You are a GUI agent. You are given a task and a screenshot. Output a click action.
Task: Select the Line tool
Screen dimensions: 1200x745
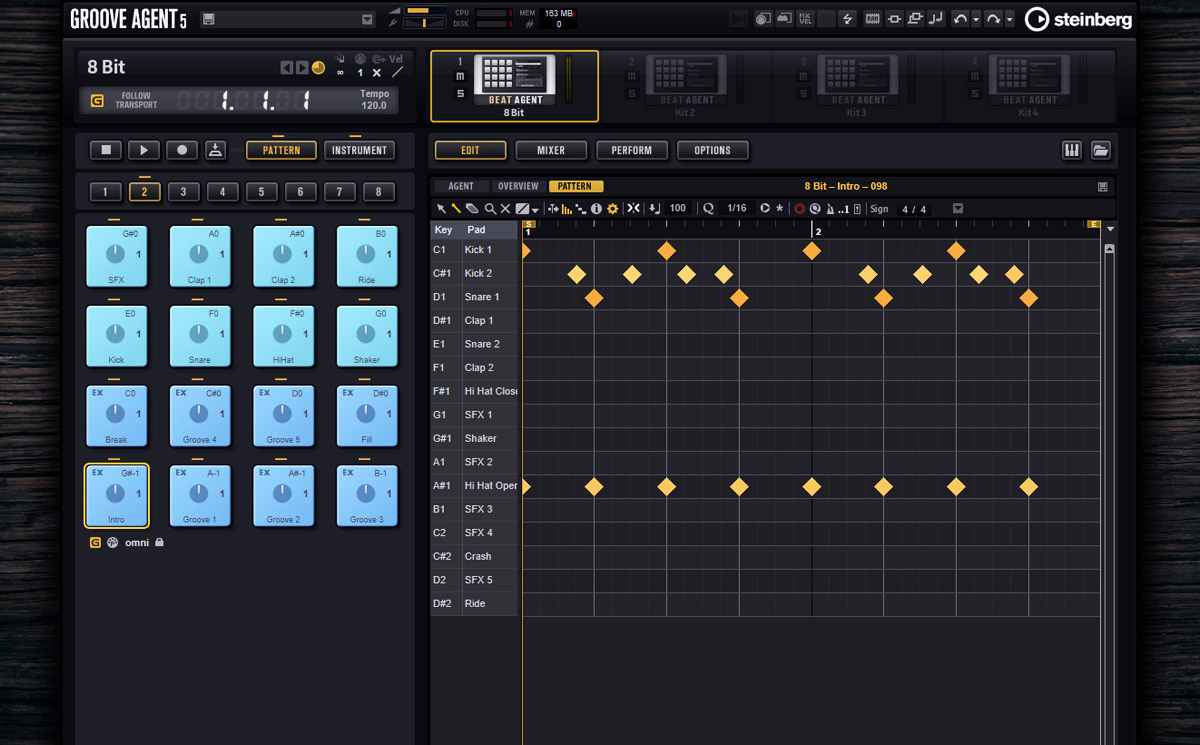click(522, 208)
